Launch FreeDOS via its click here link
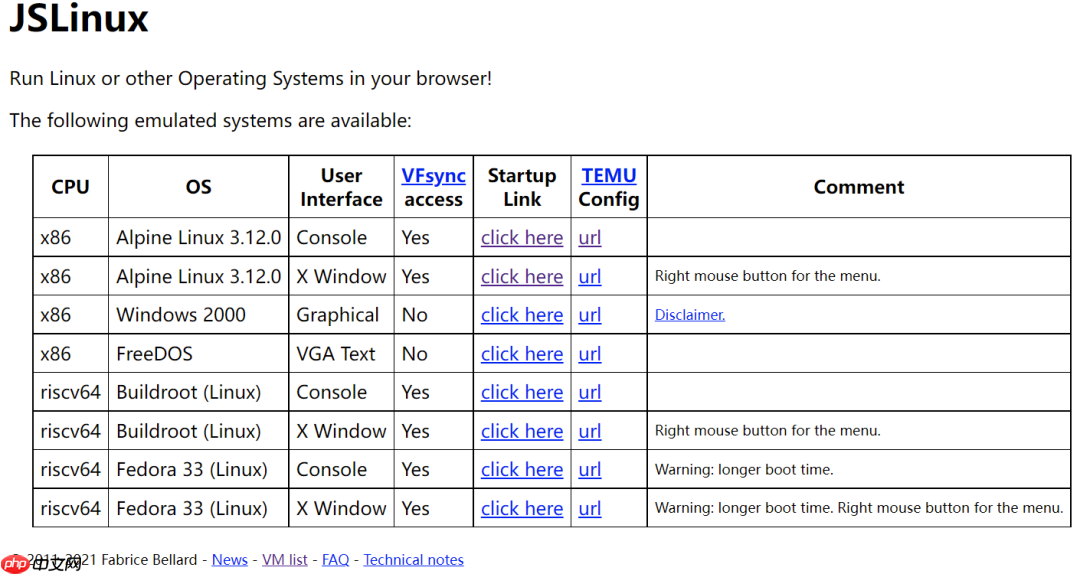This screenshot has height=574, width=1080. pos(522,353)
